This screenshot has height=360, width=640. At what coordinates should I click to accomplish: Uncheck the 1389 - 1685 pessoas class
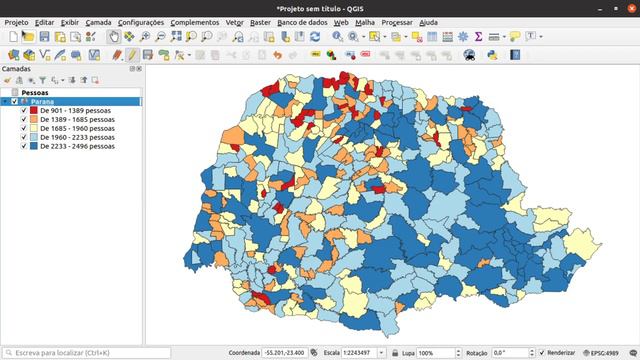tap(24, 120)
